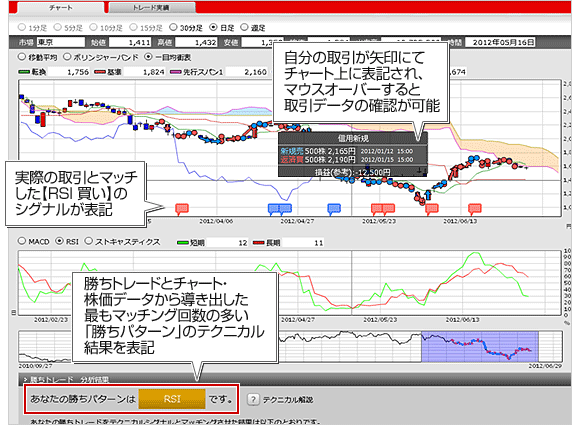
Task: Open the テクニカル解説 link
Action: 288,400
